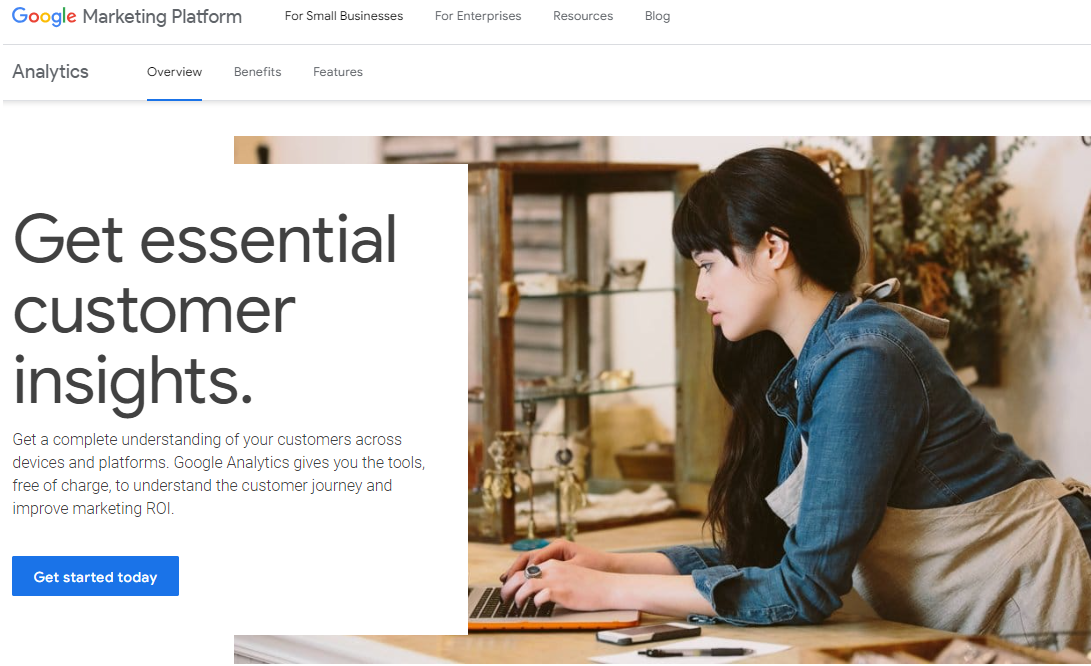Go to the Resources section
This screenshot has width=1091, height=666.
pyautogui.click(x=583, y=16)
